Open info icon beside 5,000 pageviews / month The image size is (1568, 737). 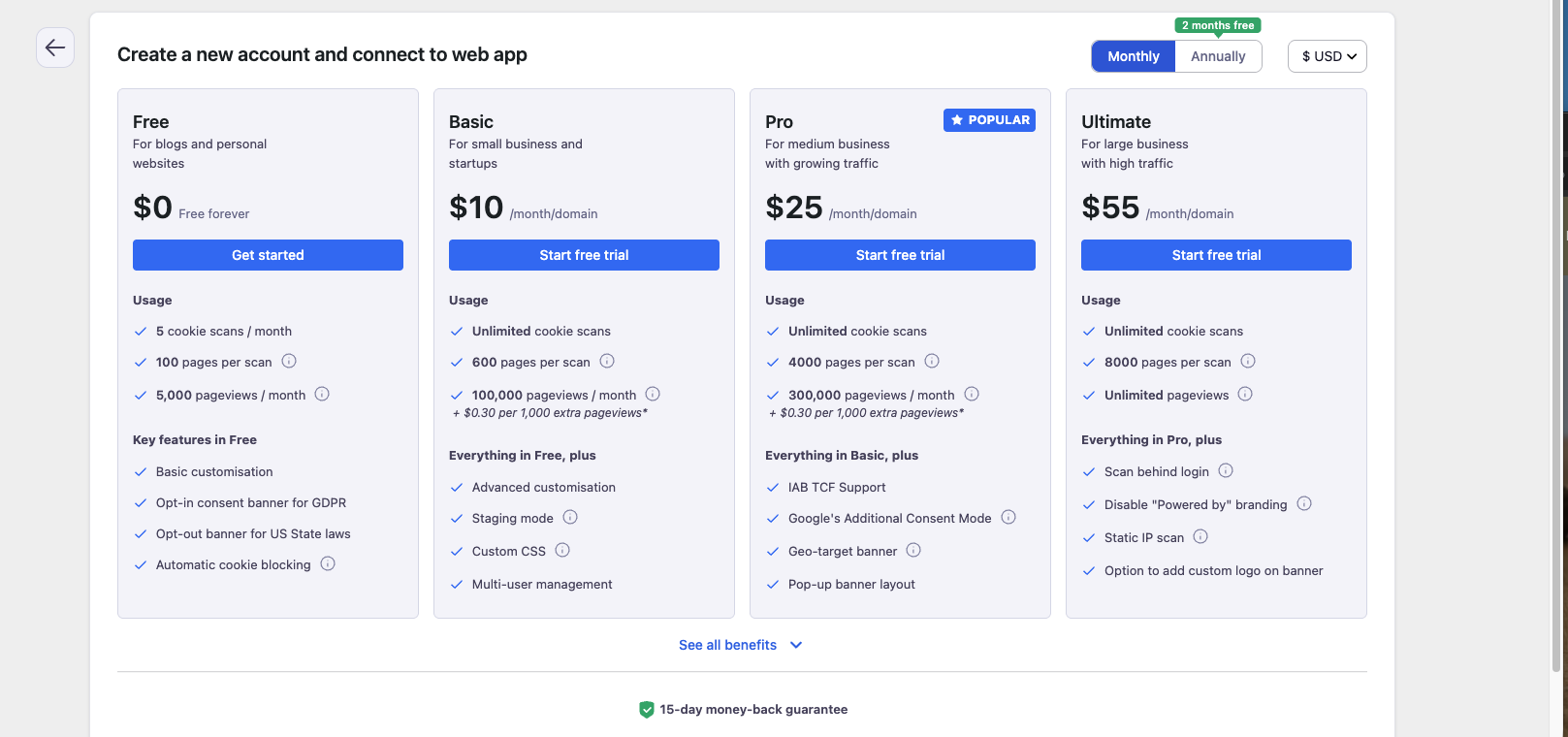click(322, 394)
